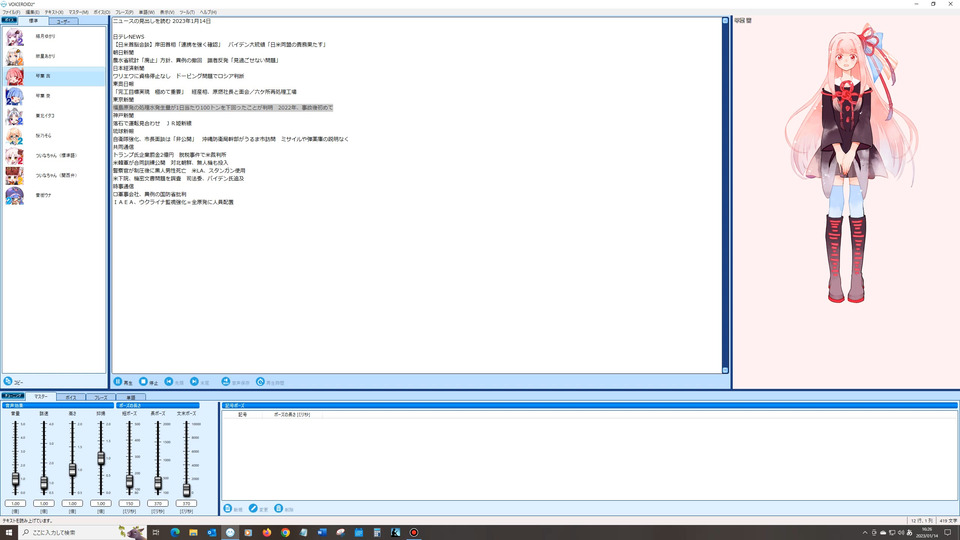Open Firefox from the taskbar

pyautogui.click(x=267, y=532)
